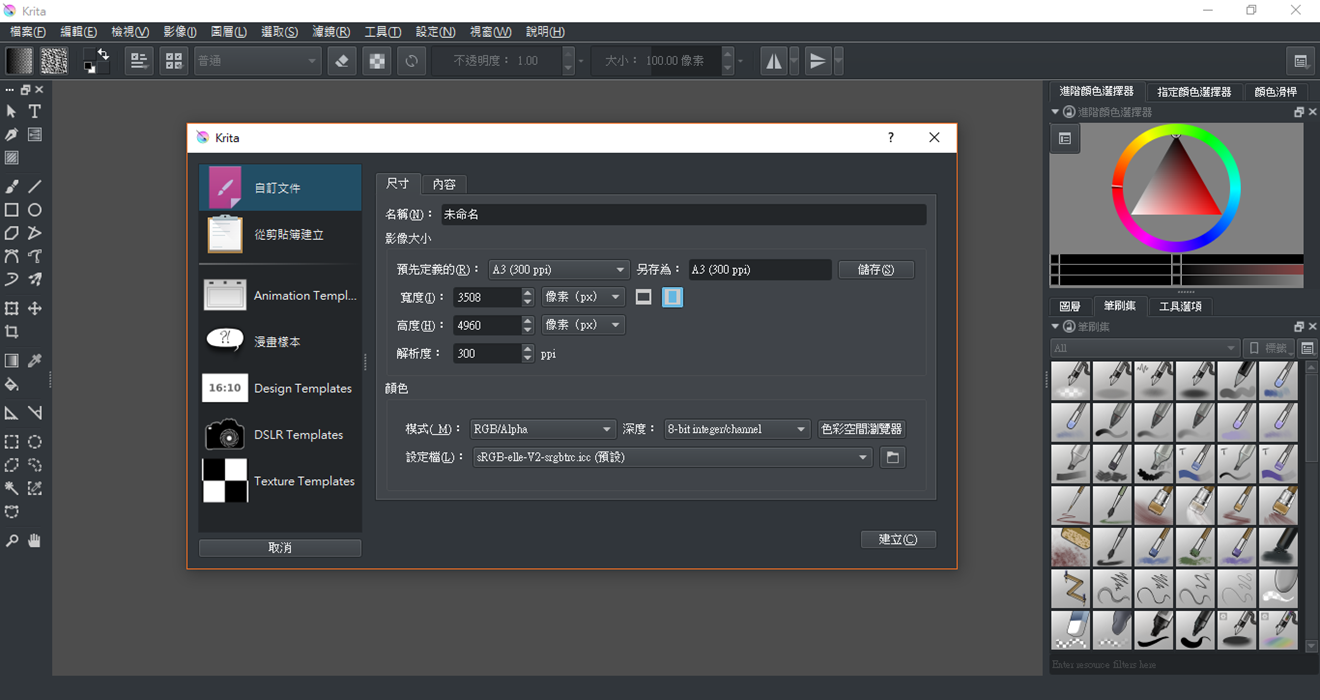Switch to the 內容 tab

(x=444, y=184)
